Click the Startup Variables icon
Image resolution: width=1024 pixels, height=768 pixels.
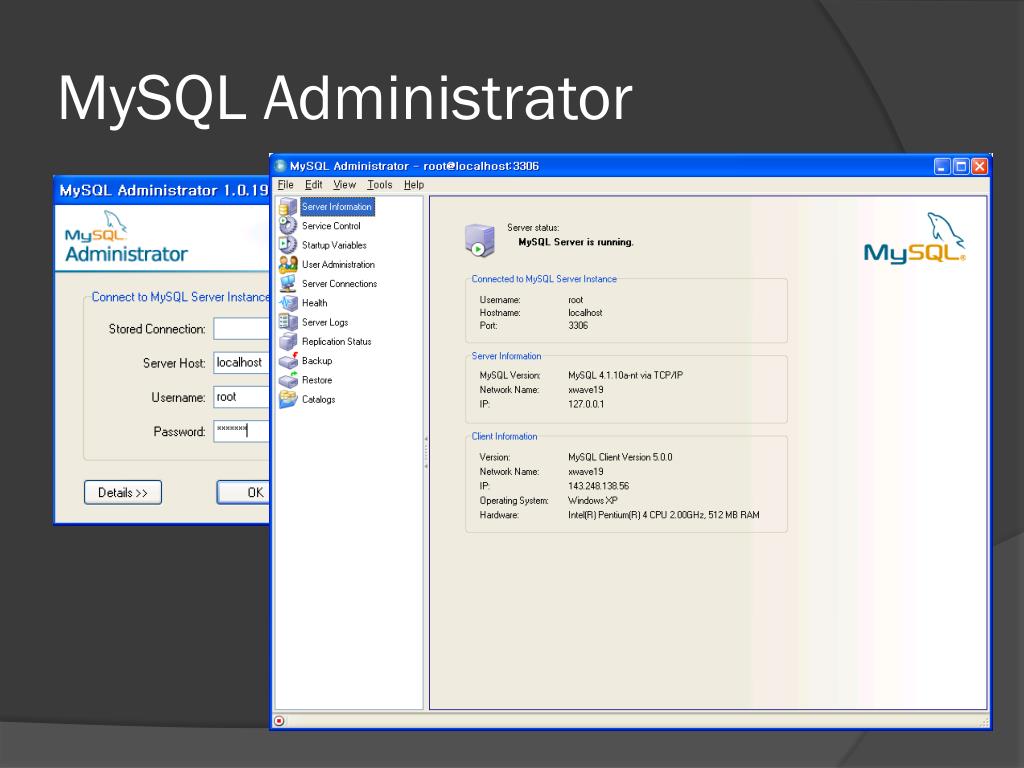[288, 245]
